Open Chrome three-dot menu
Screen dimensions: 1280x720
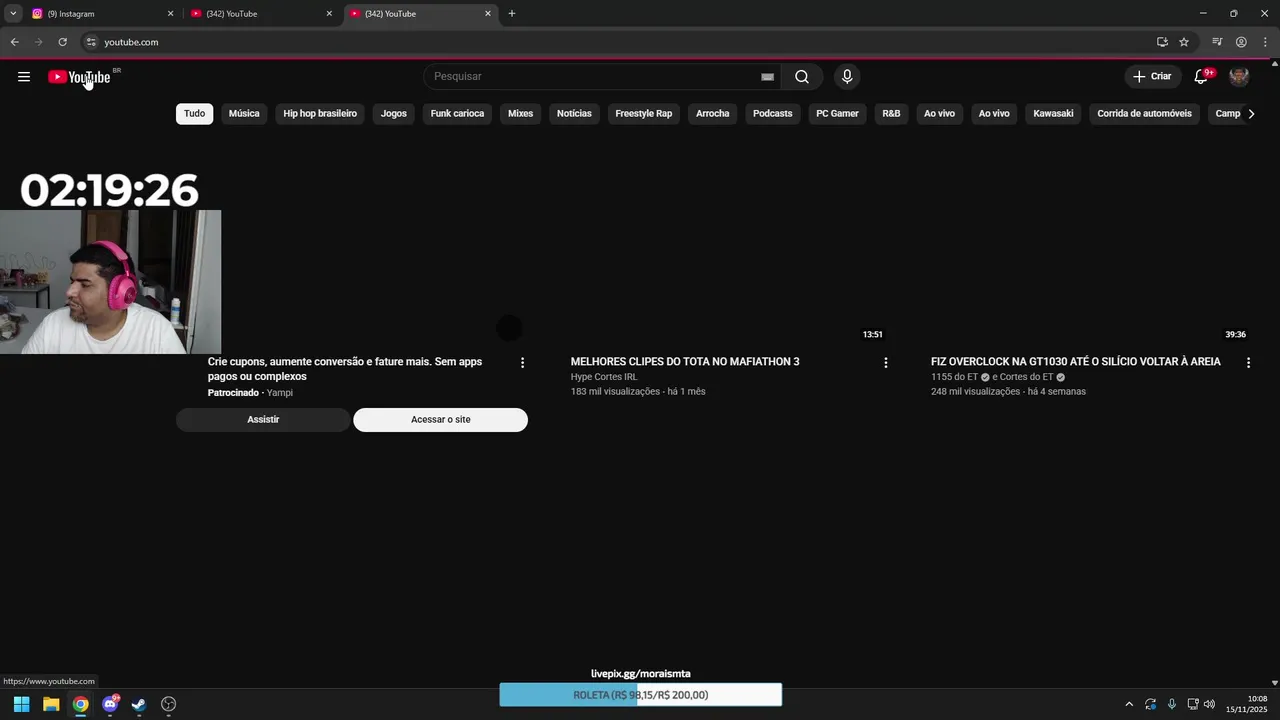pos(1265,42)
